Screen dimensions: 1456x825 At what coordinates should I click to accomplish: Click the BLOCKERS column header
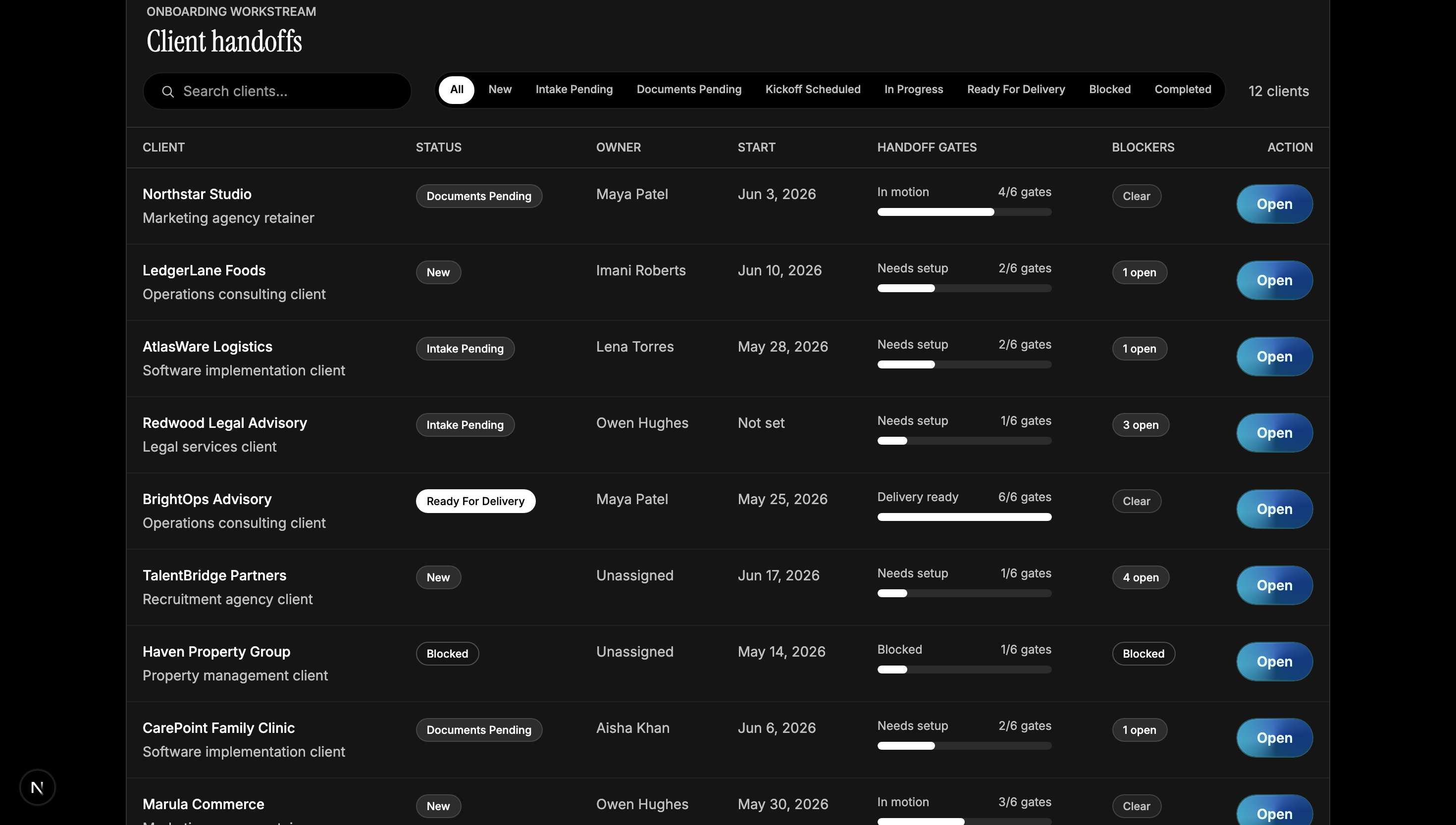click(x=1143, y=148)
